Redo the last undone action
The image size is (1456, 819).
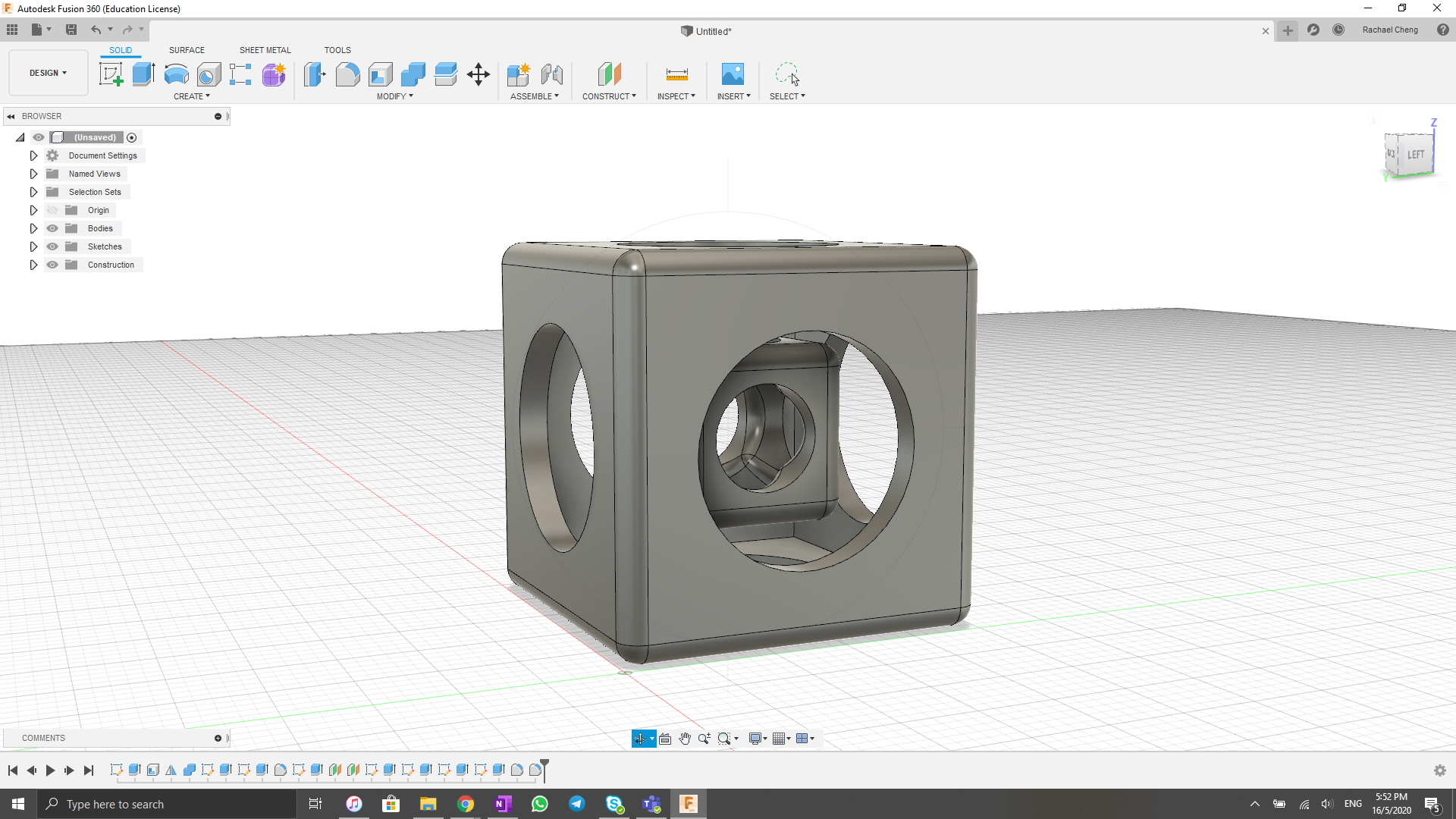(x=127, y=30)
